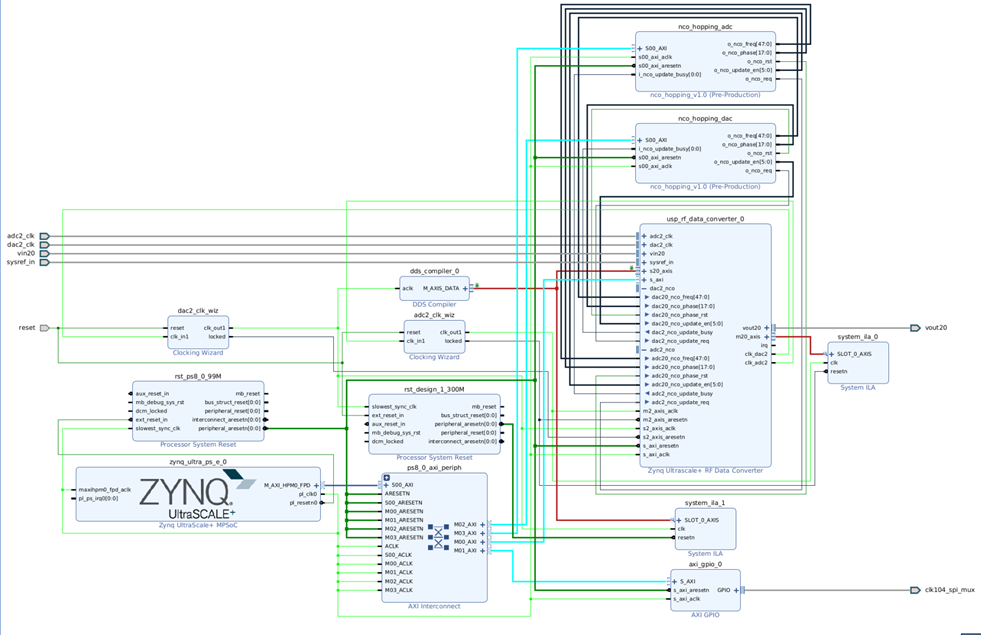Click the plus icon next to the vout20 pin
This screenshot has height=635, width=981.
point(766,327)
